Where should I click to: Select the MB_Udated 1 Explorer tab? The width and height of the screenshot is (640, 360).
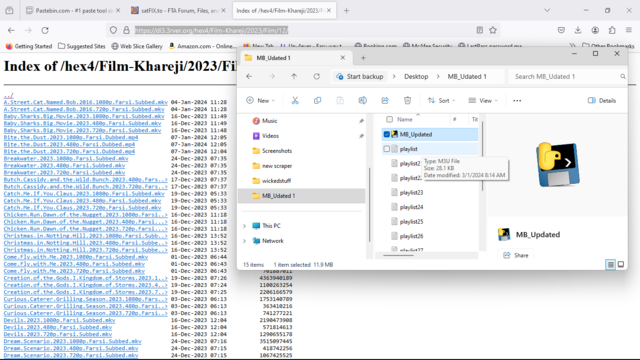tap(296, 58)
